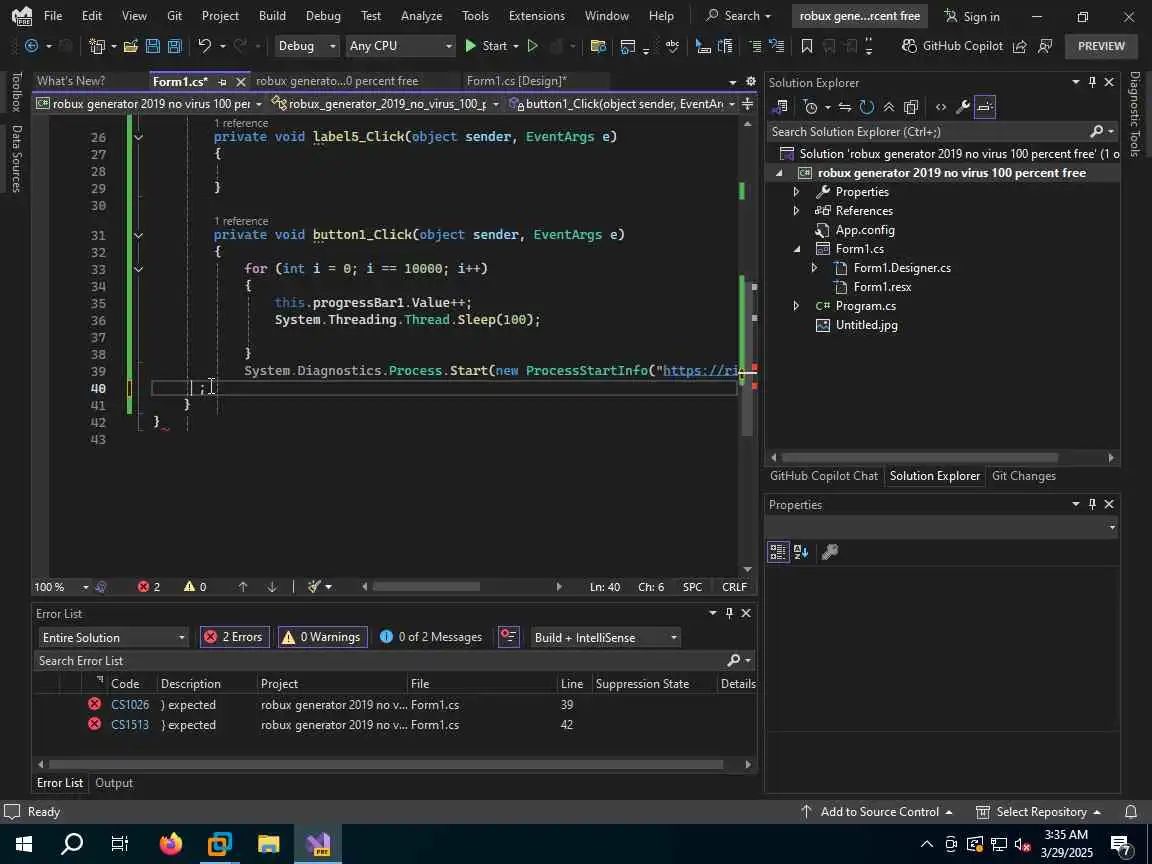The image size is (1152, 864).
Task: Toggle Show All Files in Solution Explorer
Action: click(911, 107)
